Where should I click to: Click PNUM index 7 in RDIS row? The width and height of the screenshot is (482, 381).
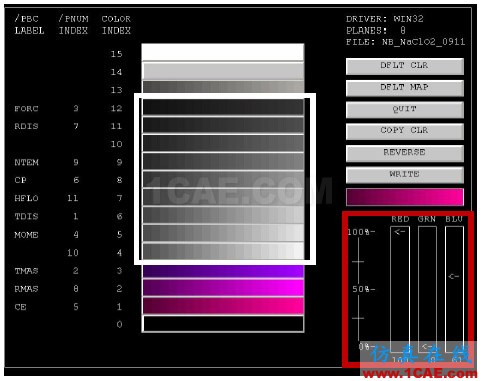click(x=76, y=126)
